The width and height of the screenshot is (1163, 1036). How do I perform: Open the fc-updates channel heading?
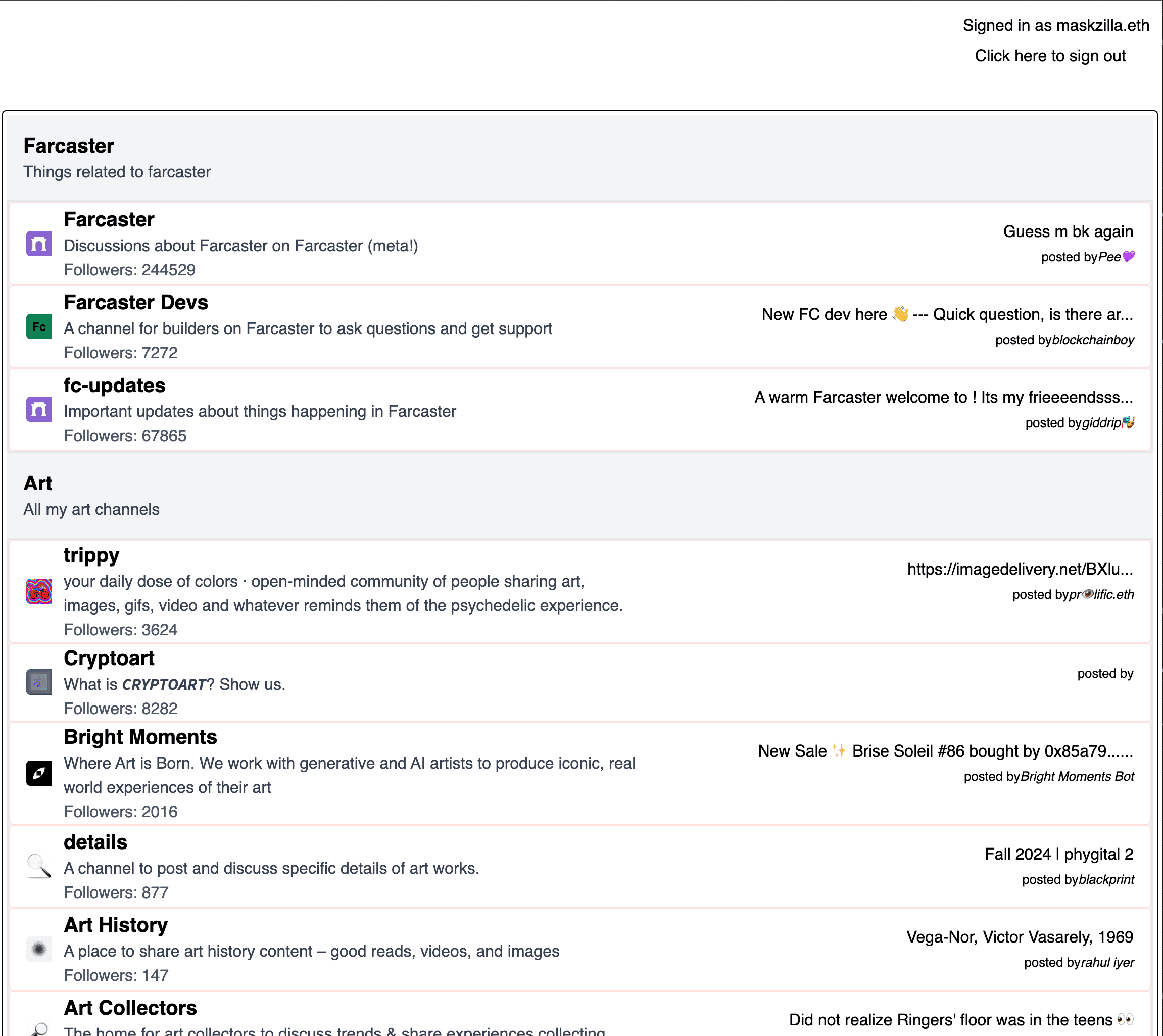click(x=114, y=386)
